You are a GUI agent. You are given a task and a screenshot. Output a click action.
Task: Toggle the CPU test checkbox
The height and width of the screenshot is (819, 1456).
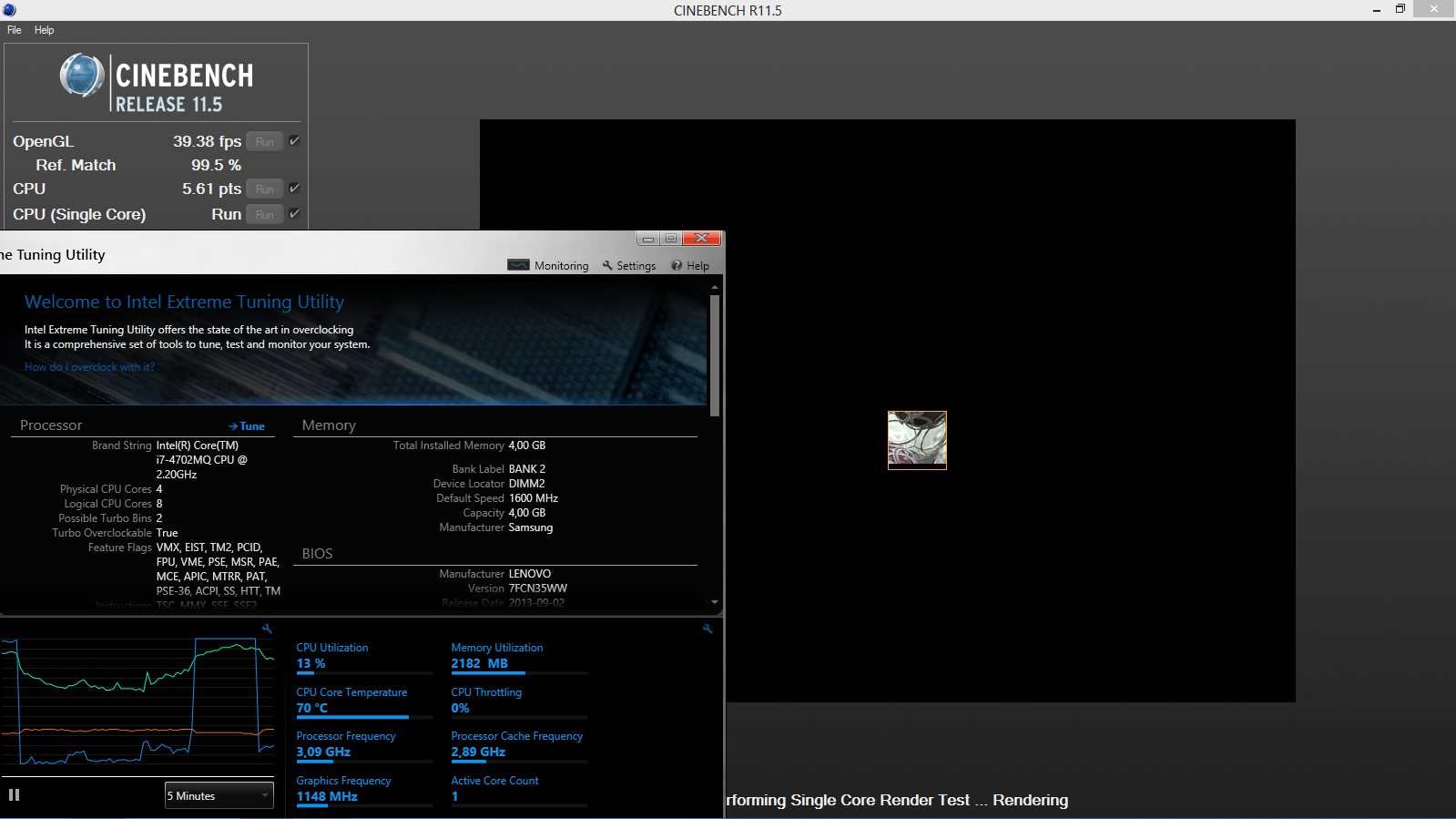(294, 188)
